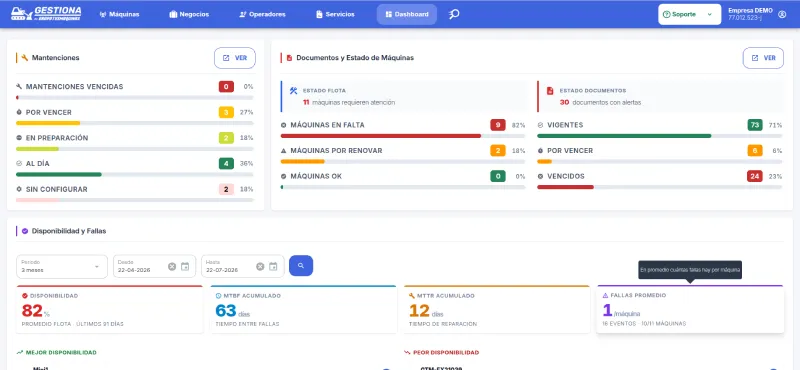
Task: Click the 'MÁQUINAS POR RENOVAR' row label
Action: tap(336, 151)
